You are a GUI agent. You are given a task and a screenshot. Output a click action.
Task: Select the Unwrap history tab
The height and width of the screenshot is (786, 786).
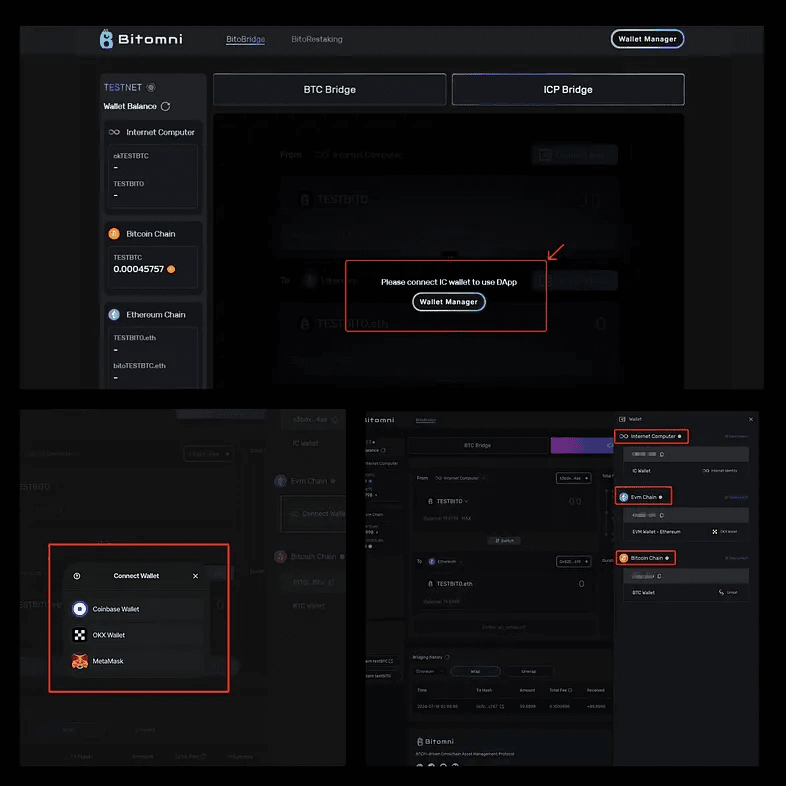pyautogui.click(x=528, y=671)
